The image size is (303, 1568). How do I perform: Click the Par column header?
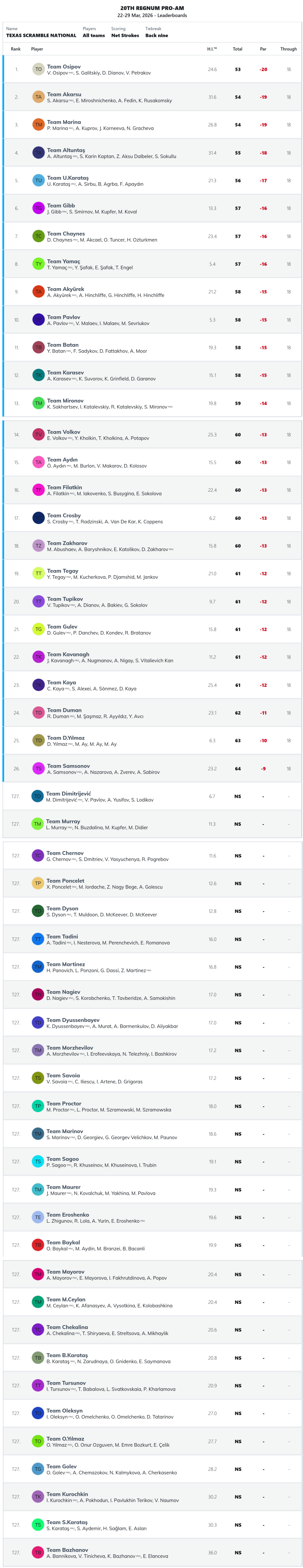pyautogui.click(x=263, y=49)
